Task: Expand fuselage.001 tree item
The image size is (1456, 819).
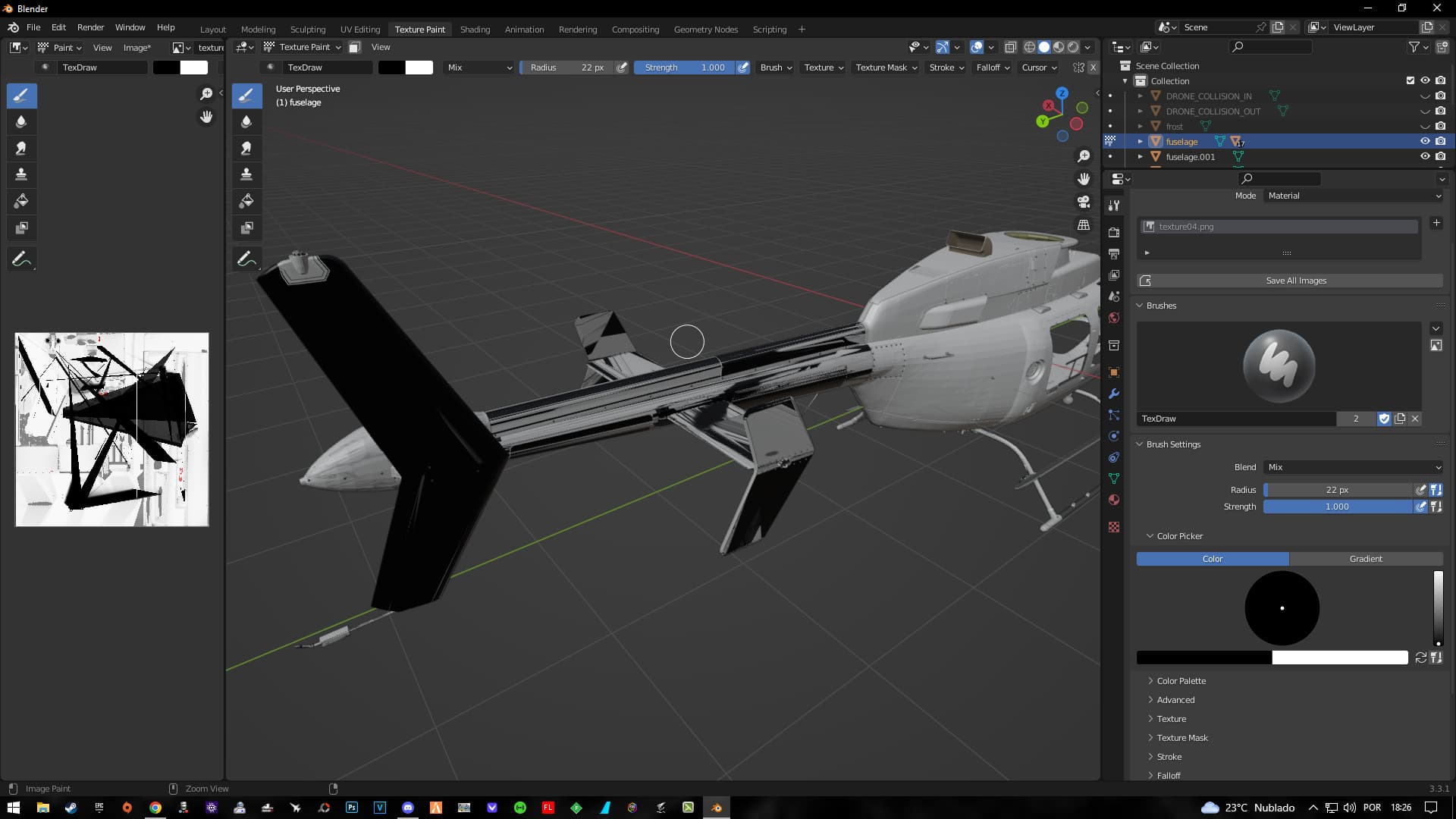Action: tap(1140, 157)
